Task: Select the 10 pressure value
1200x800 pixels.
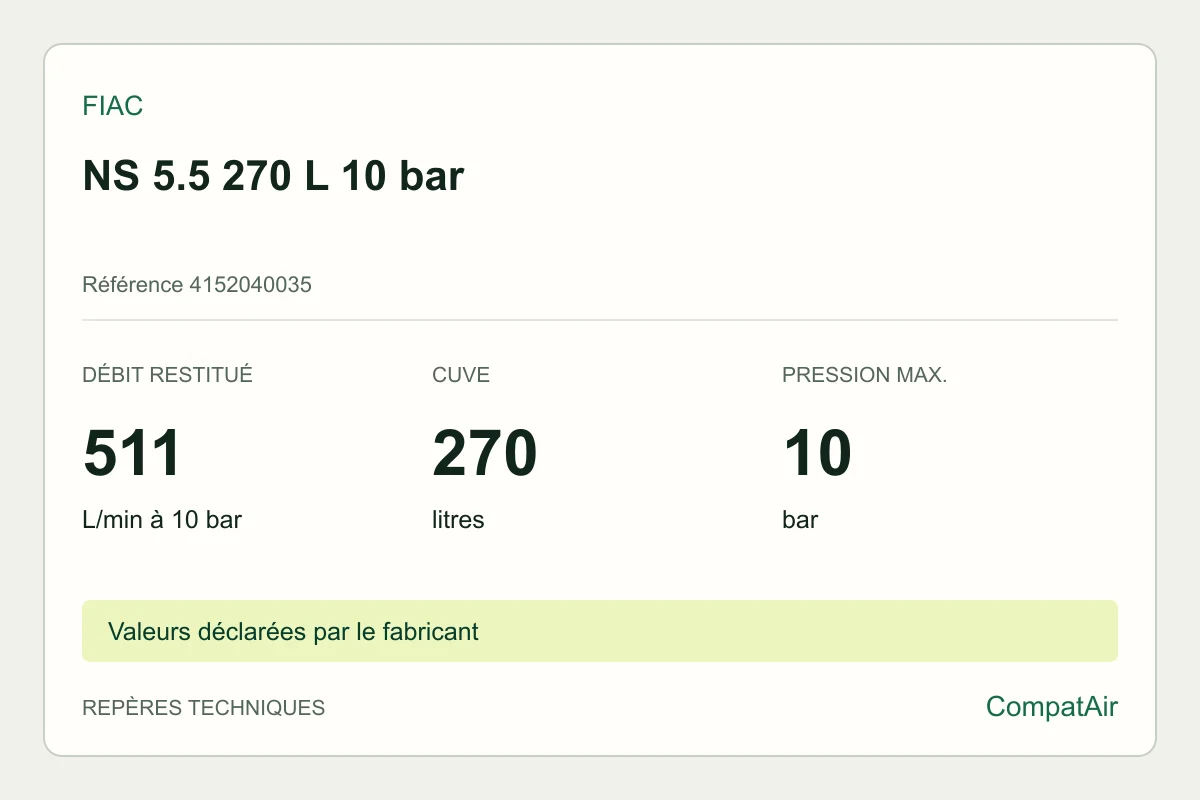Action: 817,453
